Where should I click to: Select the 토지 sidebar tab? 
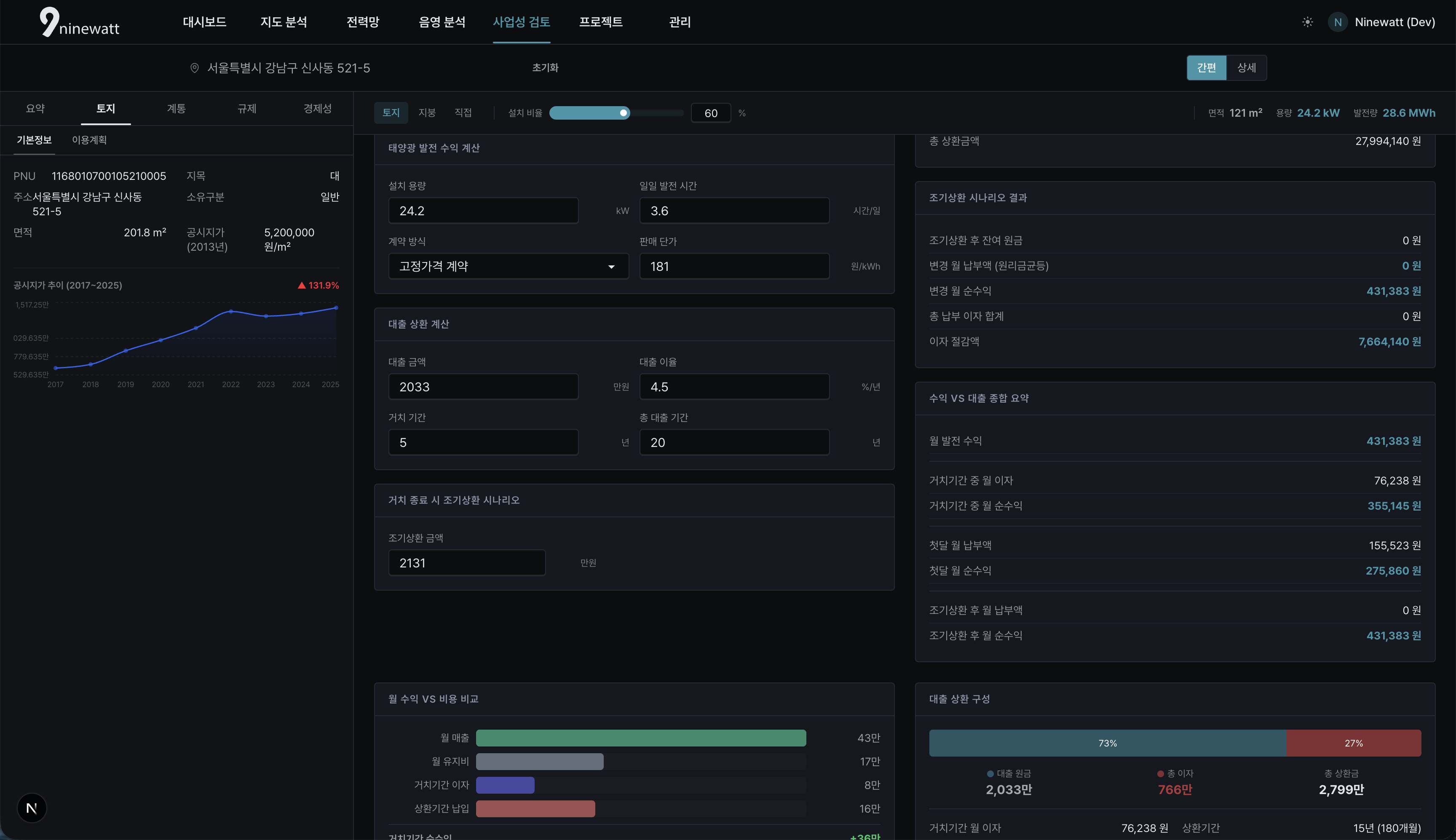click(106, 108)
